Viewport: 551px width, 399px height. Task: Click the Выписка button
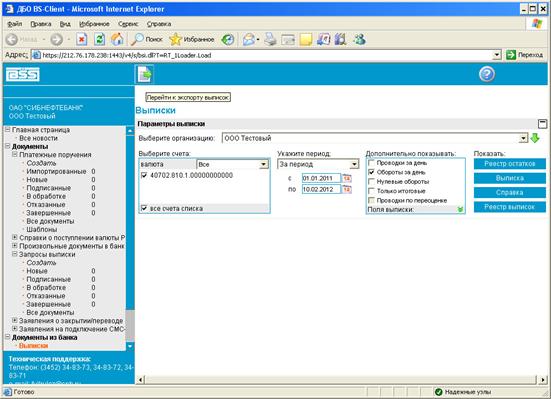(x=510, y=178)
